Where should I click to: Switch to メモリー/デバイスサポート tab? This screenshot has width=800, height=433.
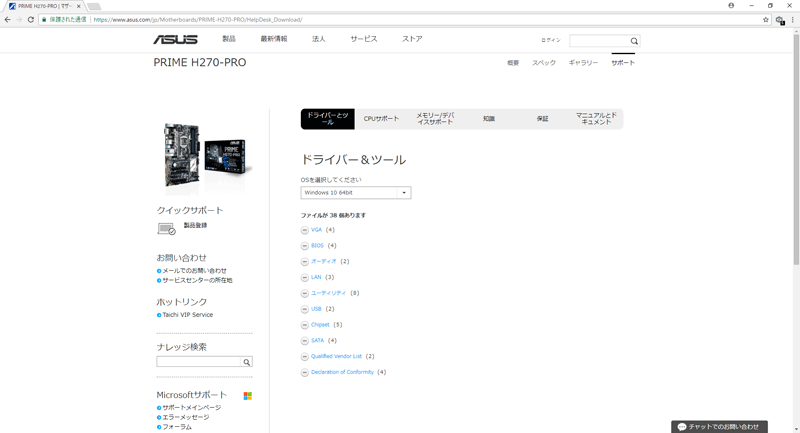click(x=435, y=119)
